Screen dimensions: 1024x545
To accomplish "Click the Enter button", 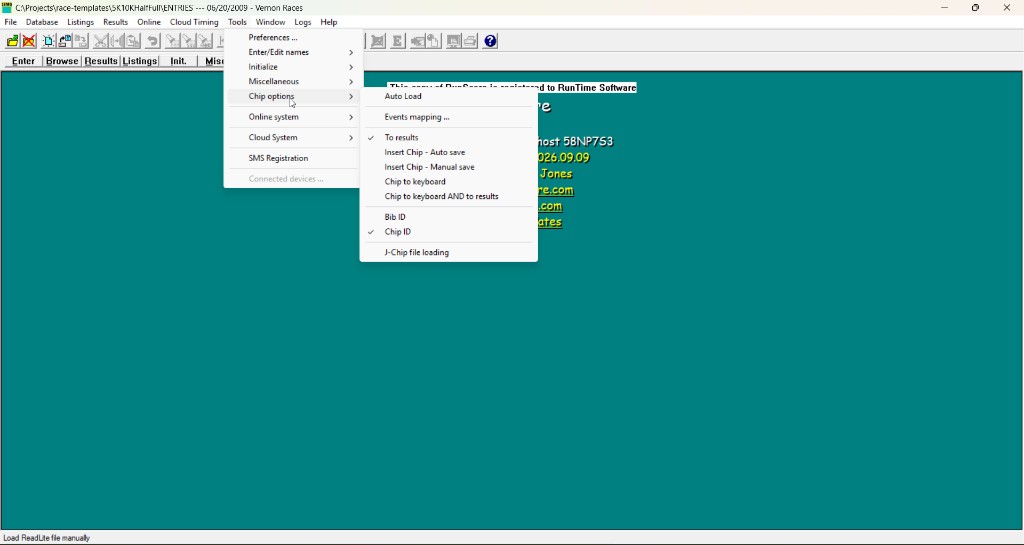I will point(24,61).
